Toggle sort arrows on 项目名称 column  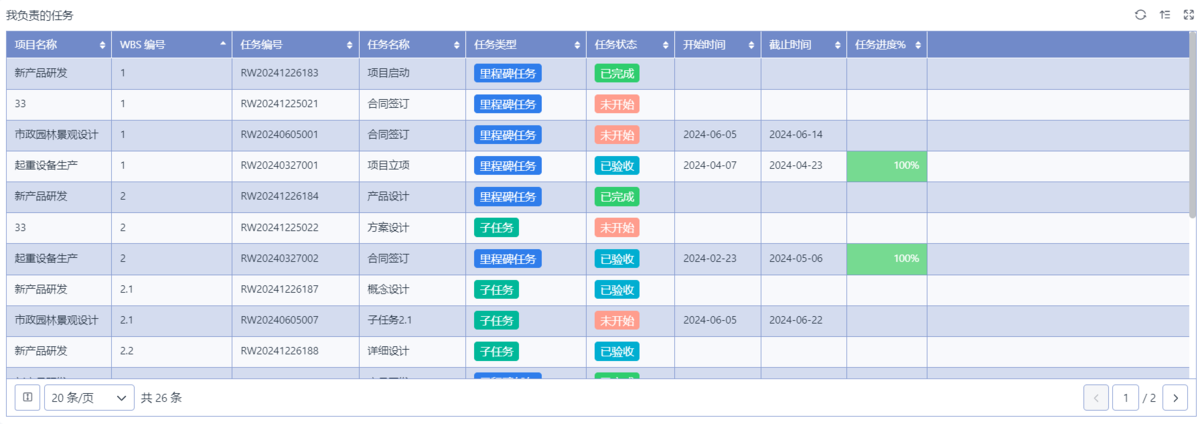point(103,45)
